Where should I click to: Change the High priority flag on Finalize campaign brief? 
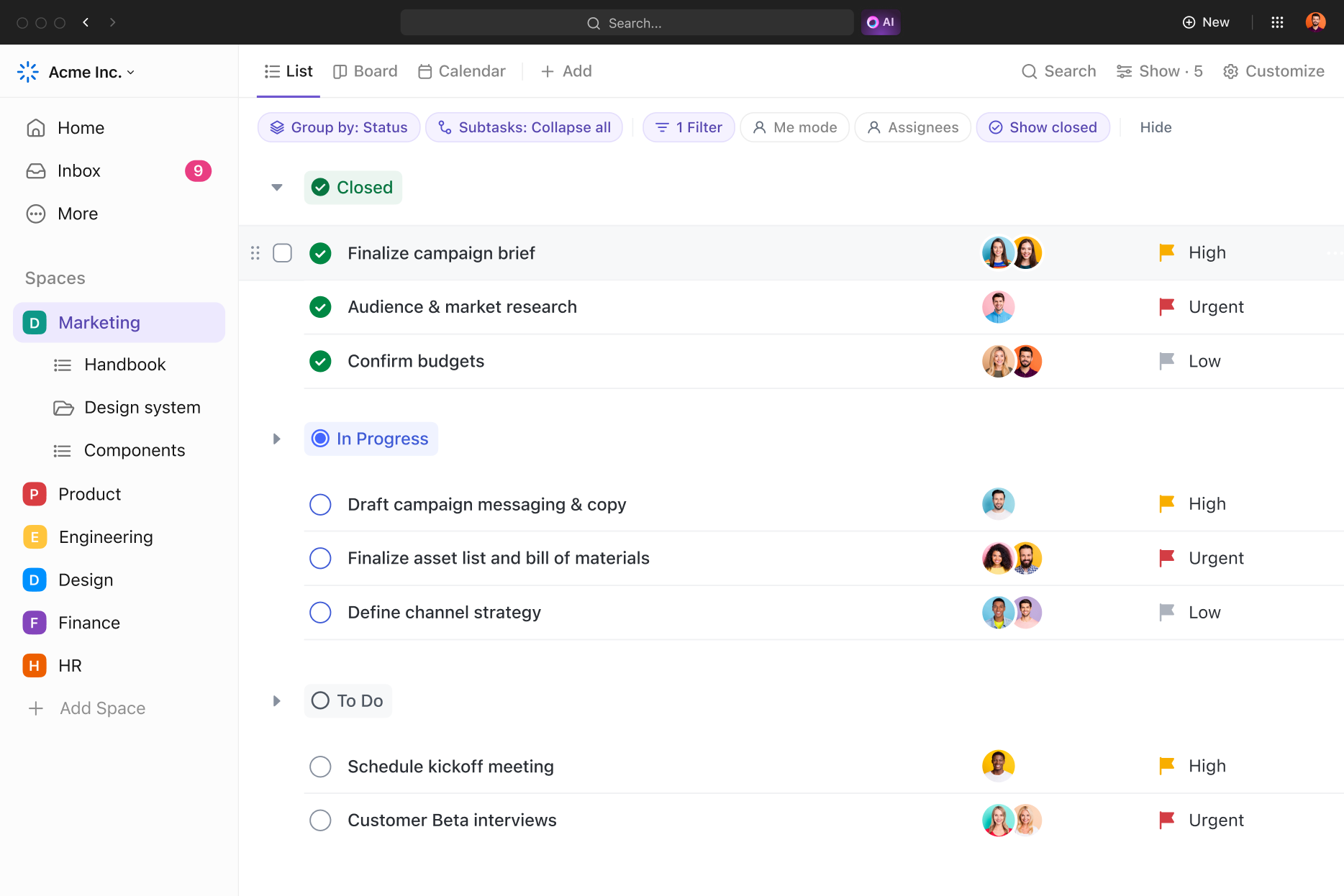1167,252
